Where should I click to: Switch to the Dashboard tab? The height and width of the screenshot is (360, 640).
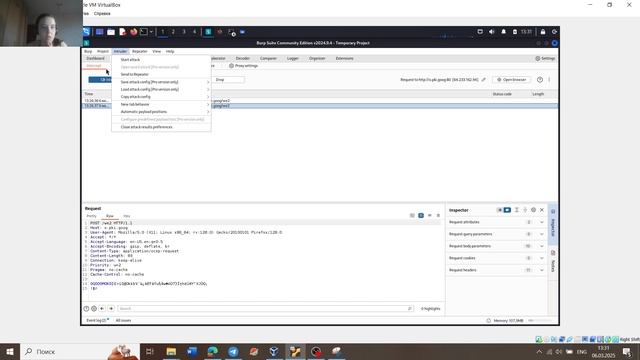(x=96, y=58)
